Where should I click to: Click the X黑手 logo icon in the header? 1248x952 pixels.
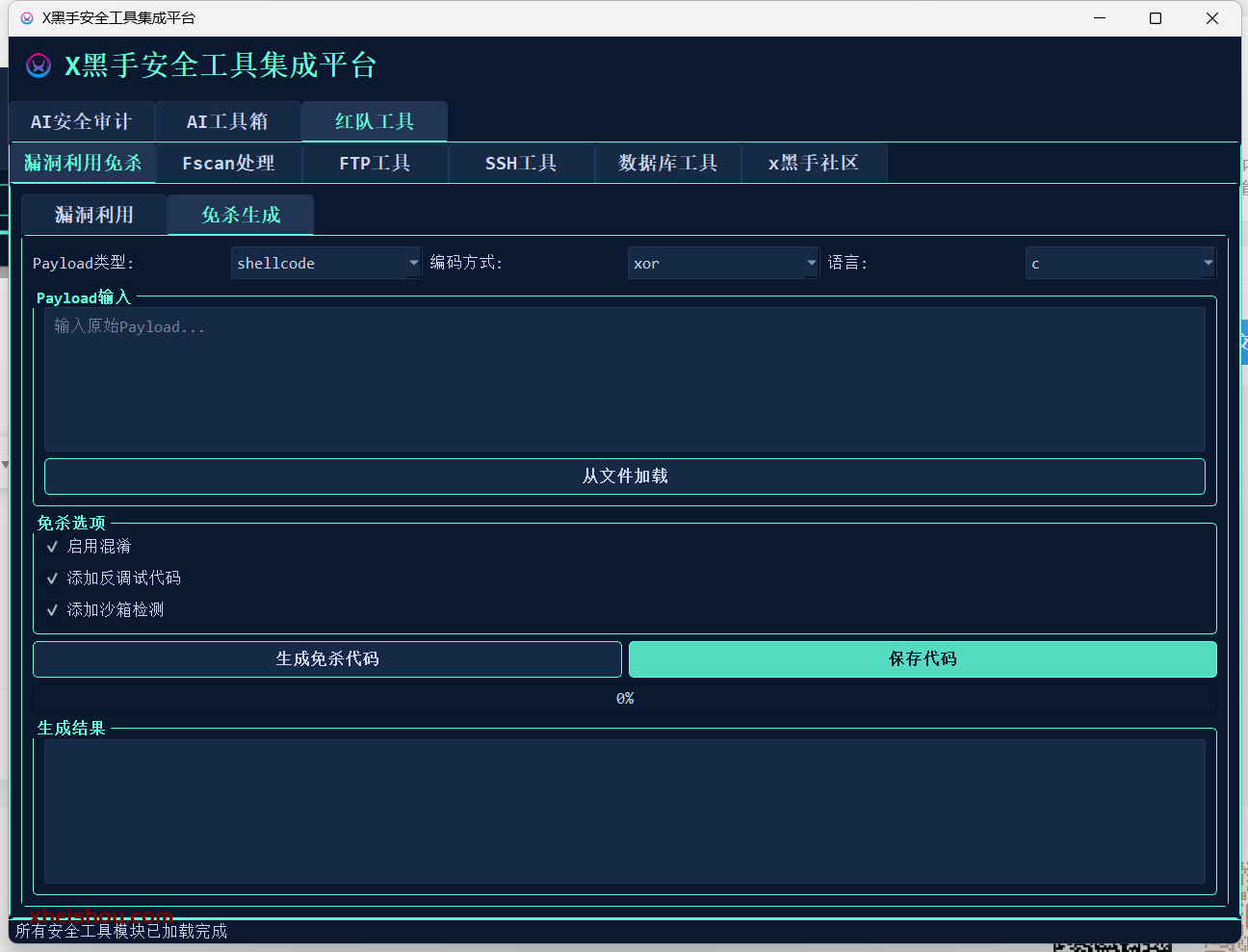pos(38,65)
